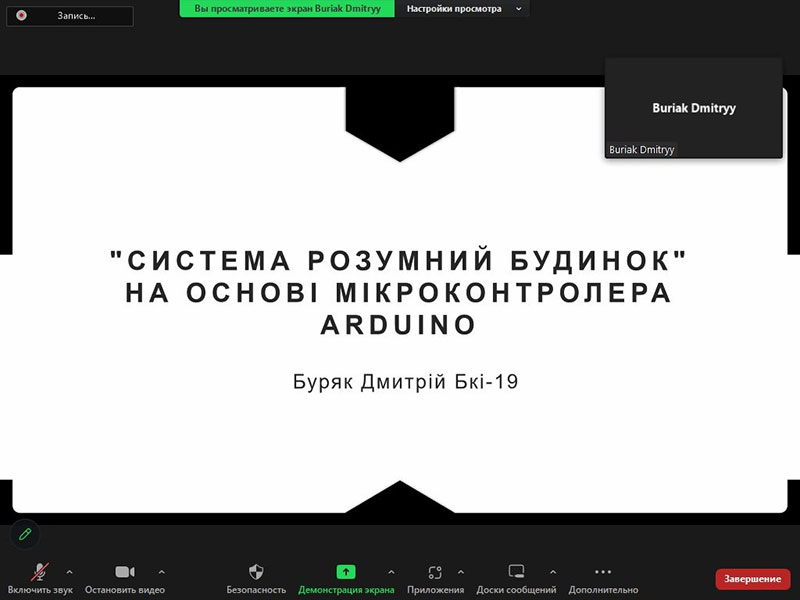The height and width of the screenshot is (600, 800).
Task: Click the red Завершение button
Action: pyautogui.click(x=753, y=579)
